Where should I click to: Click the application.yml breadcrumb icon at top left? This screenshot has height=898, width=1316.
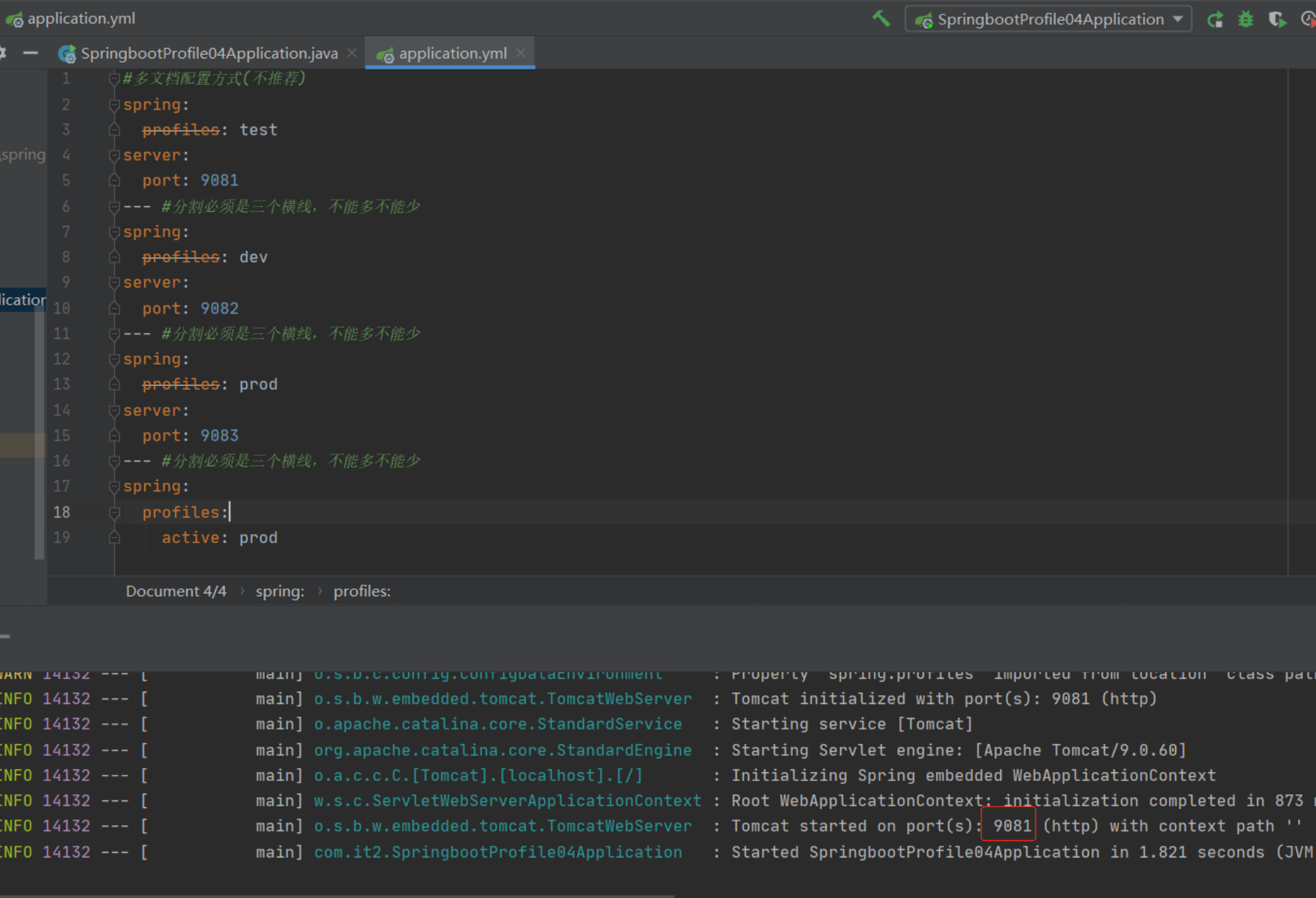14,19
